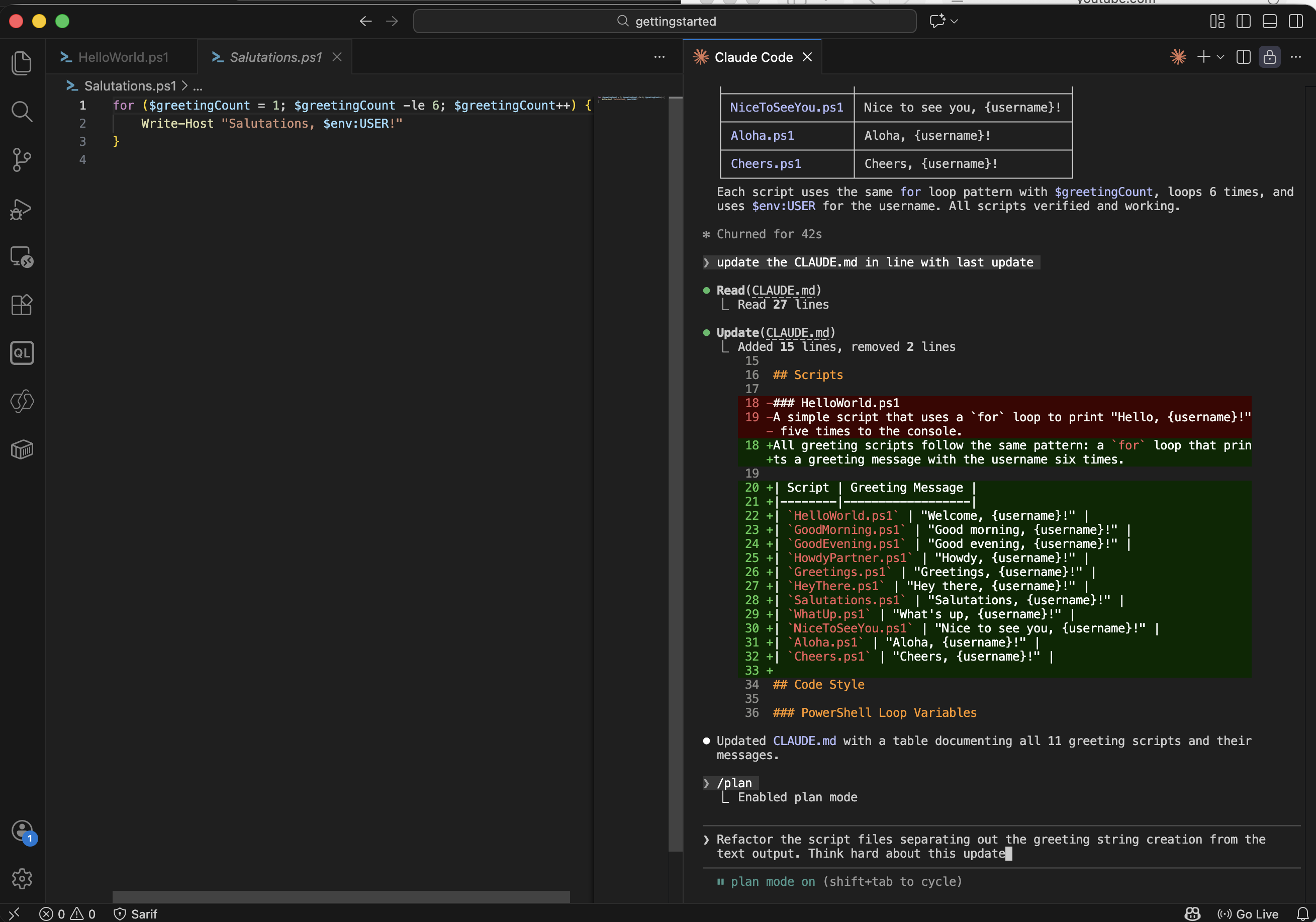This screenshot has width=1316, height=922.
Task: Open the Extensions view
Action: [x=22, y=305]
